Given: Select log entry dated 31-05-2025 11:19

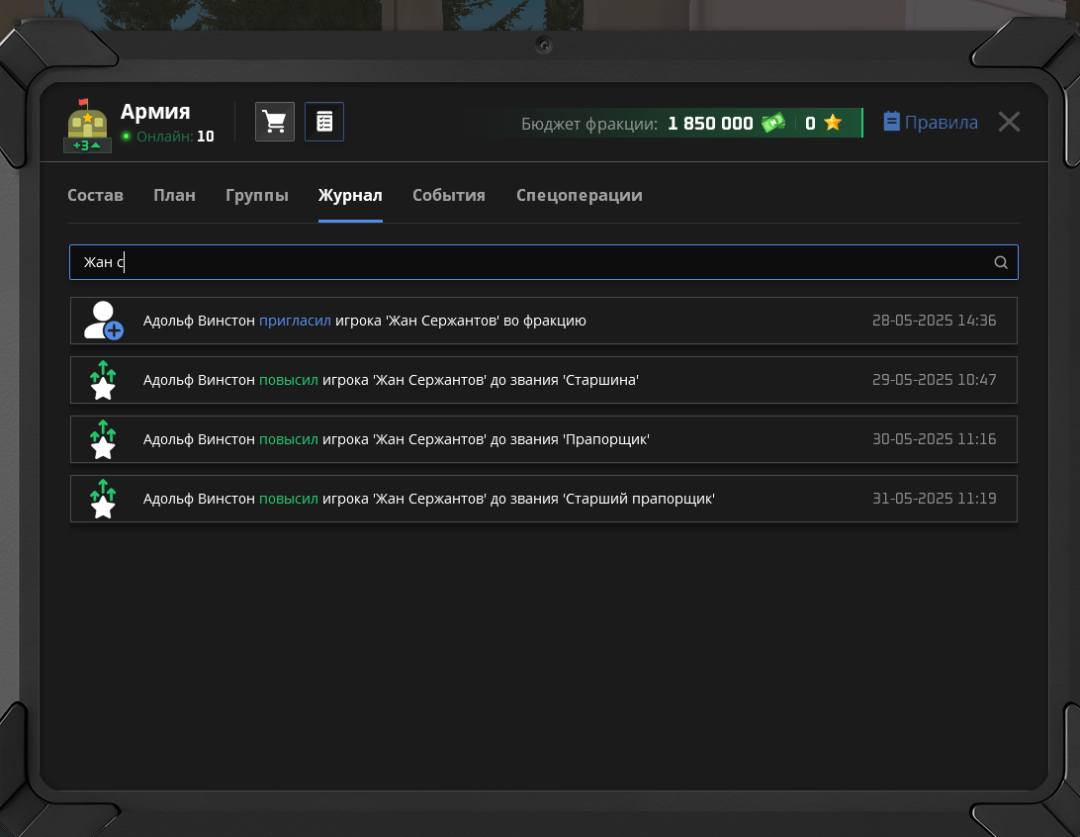Looking at the screenshot, I should (543, 499).
